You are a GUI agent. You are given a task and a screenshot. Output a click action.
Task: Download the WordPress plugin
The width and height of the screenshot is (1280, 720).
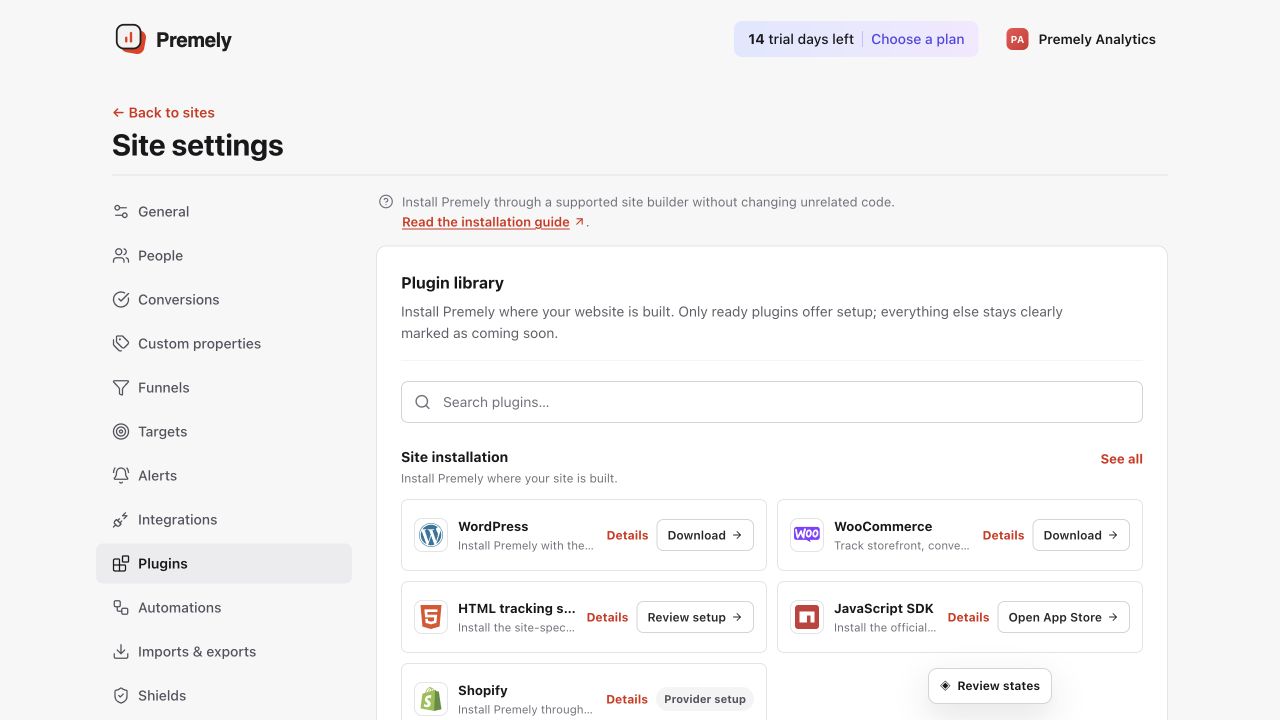pyautogui.click(x=705, y=535)
